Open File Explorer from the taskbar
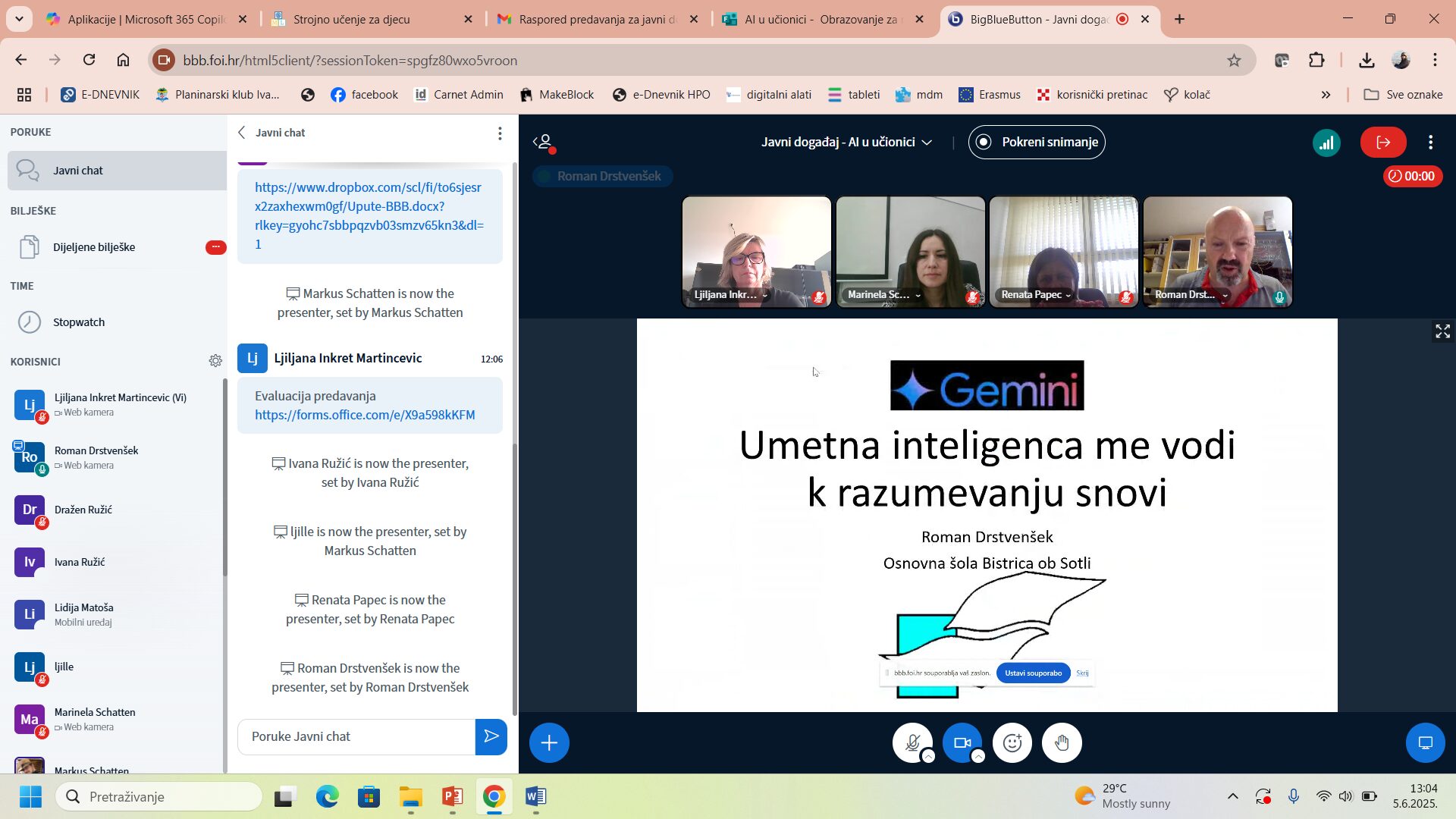1456x819 pixels. tap(411, 796)
